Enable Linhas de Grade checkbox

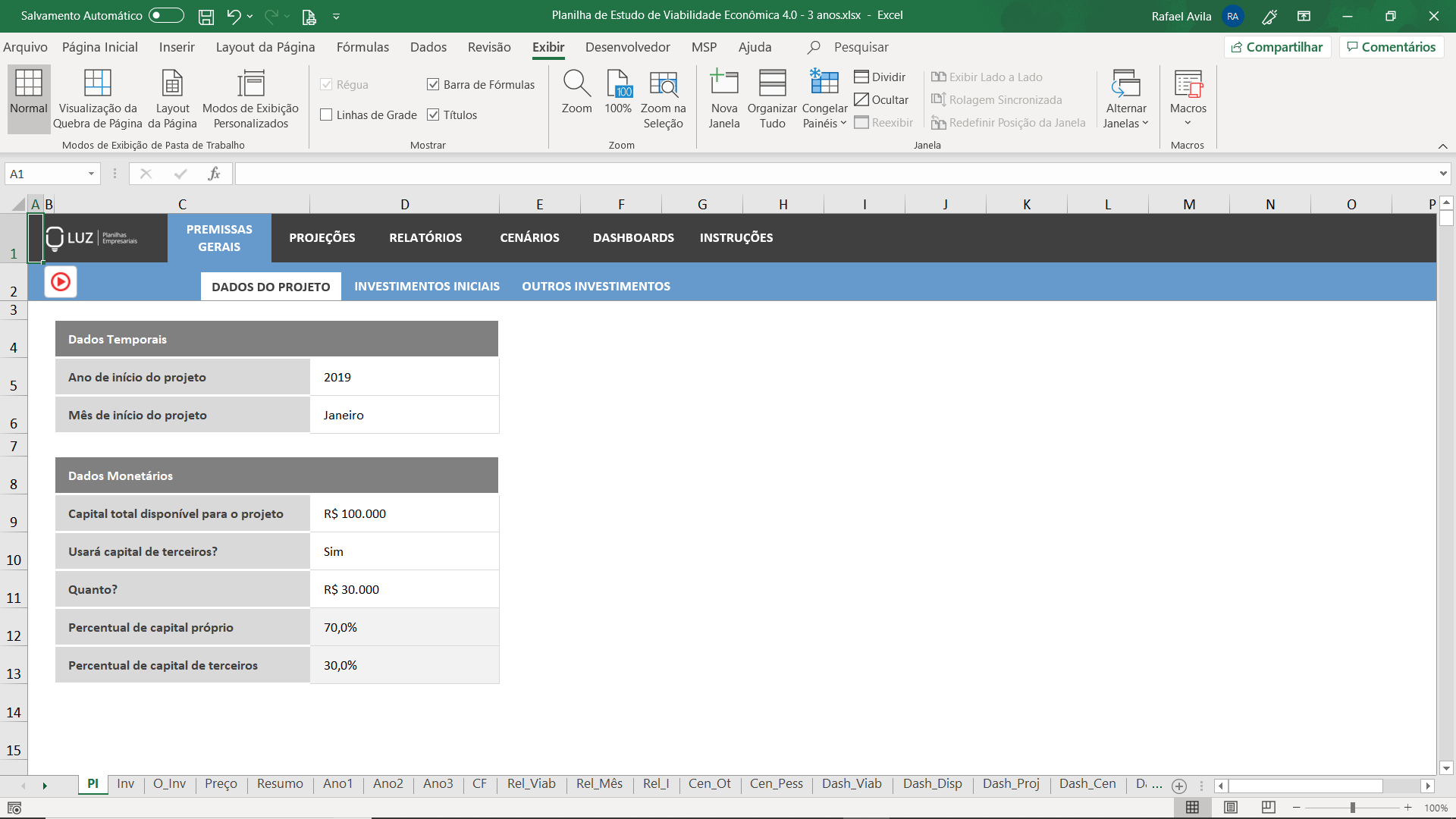click(x=327, y=115)
